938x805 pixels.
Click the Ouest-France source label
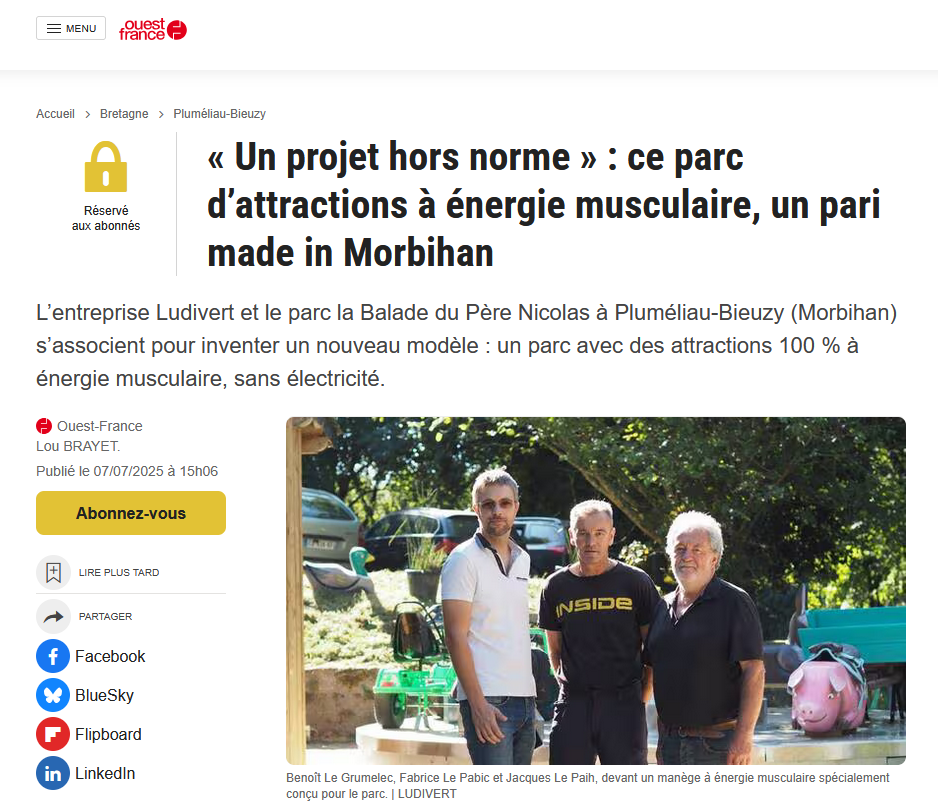coord(99,426)
